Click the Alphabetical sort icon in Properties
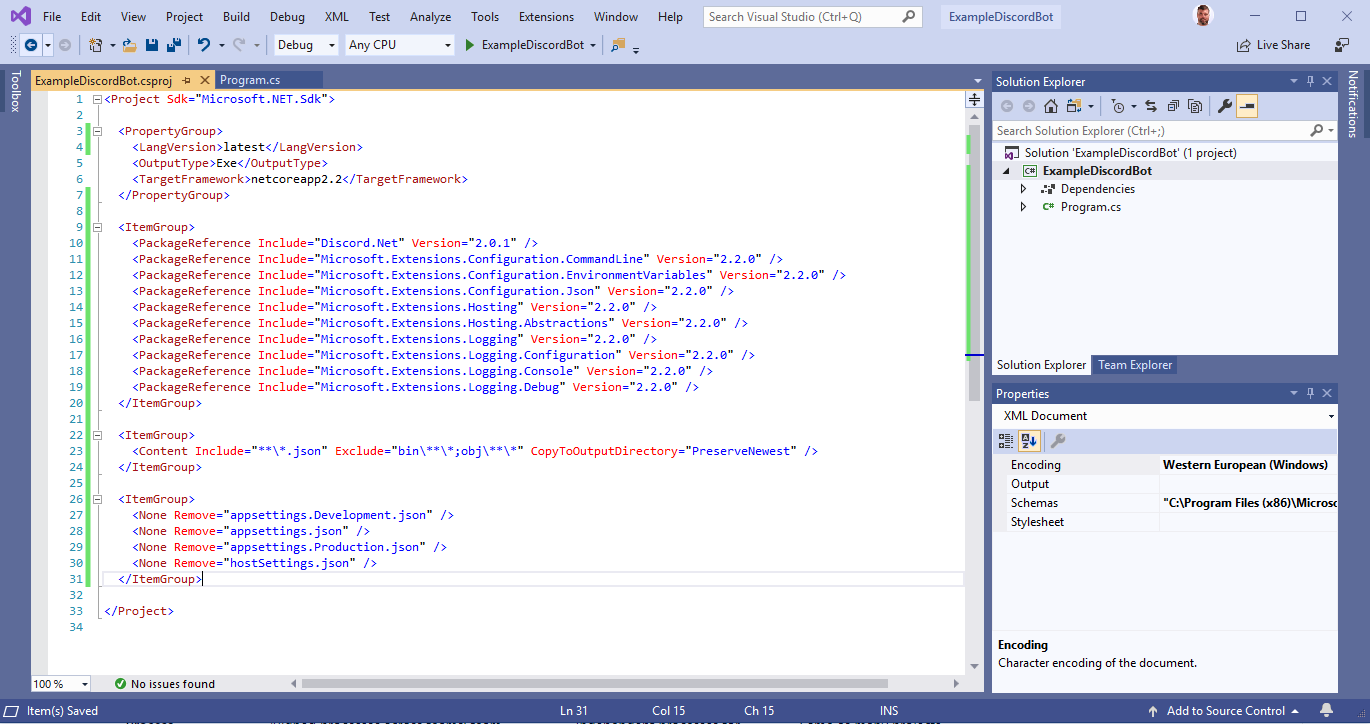Screen dimensions: 1370x724 click(1029, 441)
